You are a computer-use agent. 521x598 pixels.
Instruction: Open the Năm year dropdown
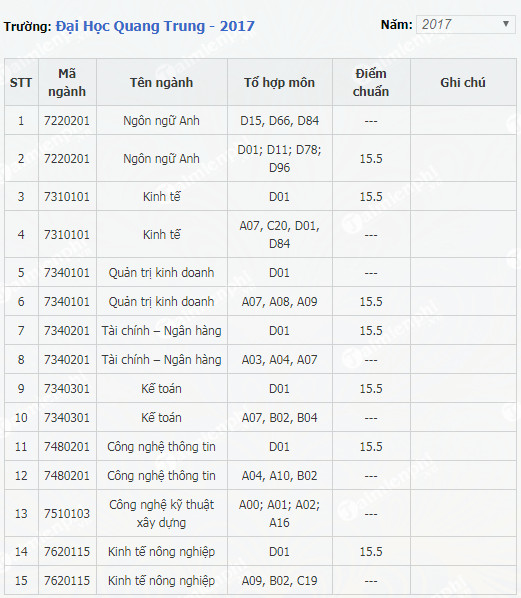click(465, 24)
